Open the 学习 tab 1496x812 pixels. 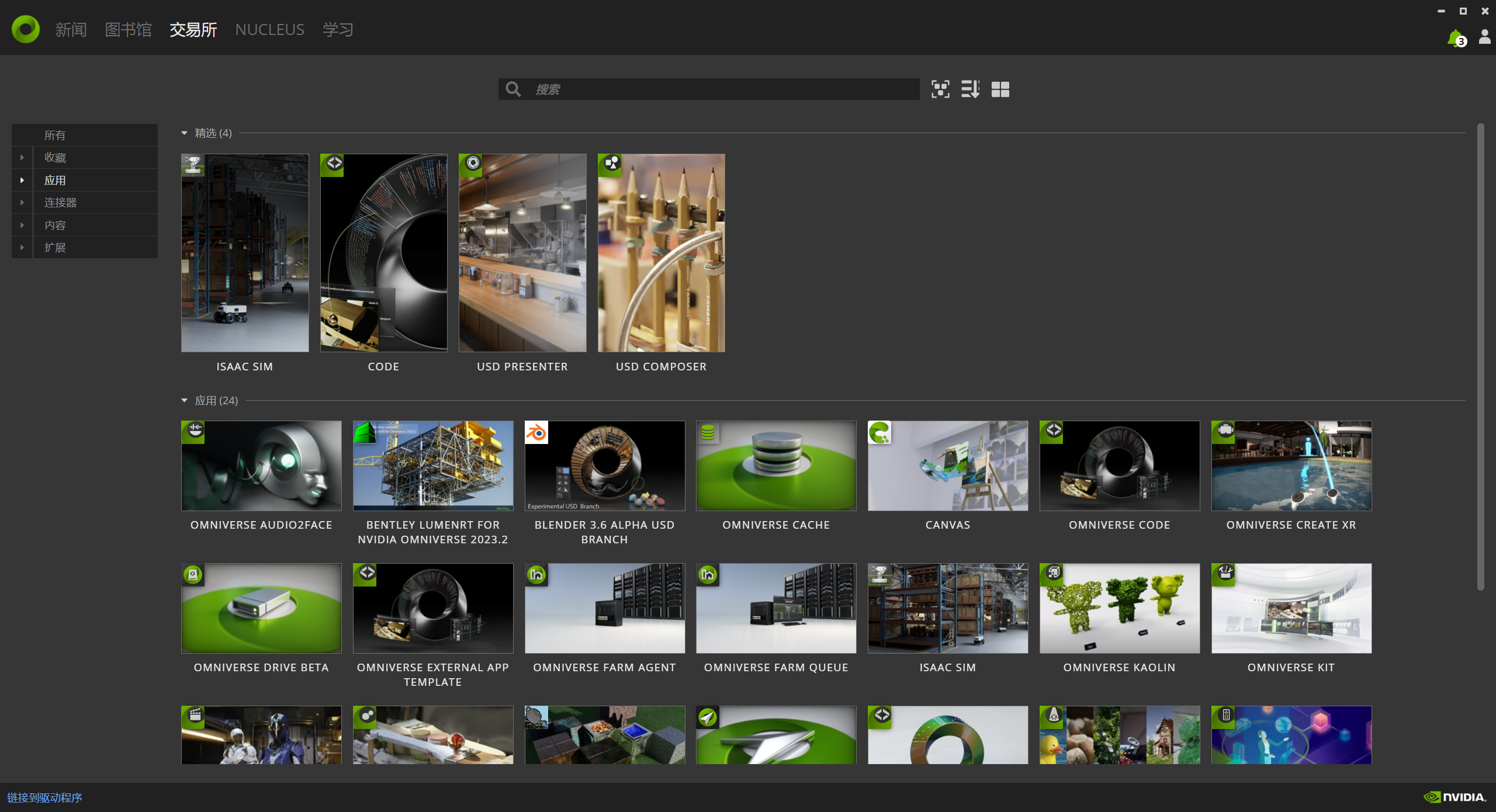338,29
